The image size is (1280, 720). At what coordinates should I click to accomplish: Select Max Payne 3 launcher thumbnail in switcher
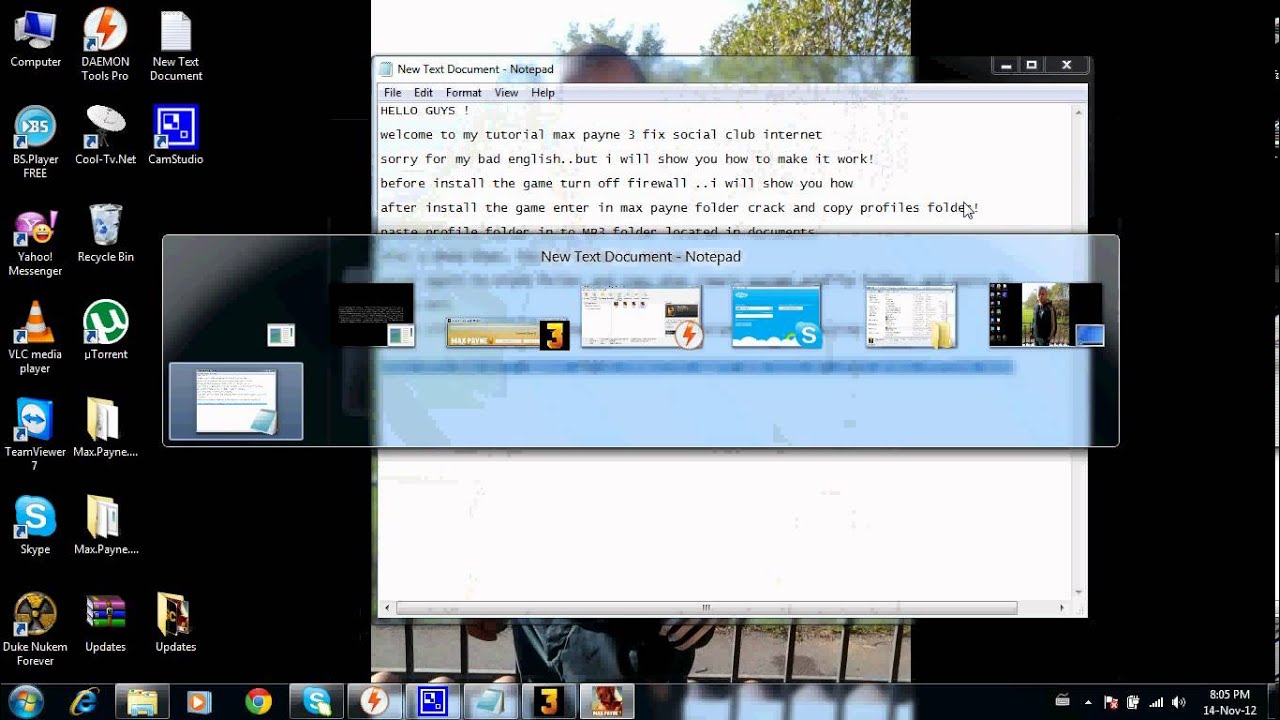pos(507,333)
